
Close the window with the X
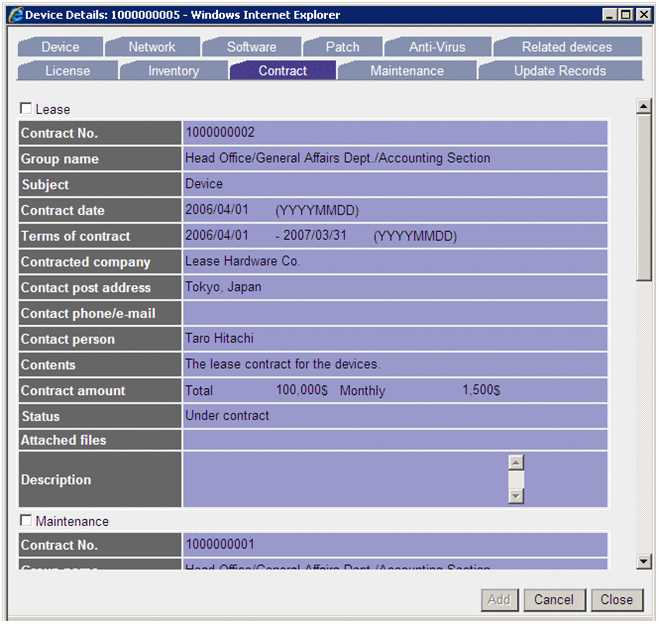point(643,15)
